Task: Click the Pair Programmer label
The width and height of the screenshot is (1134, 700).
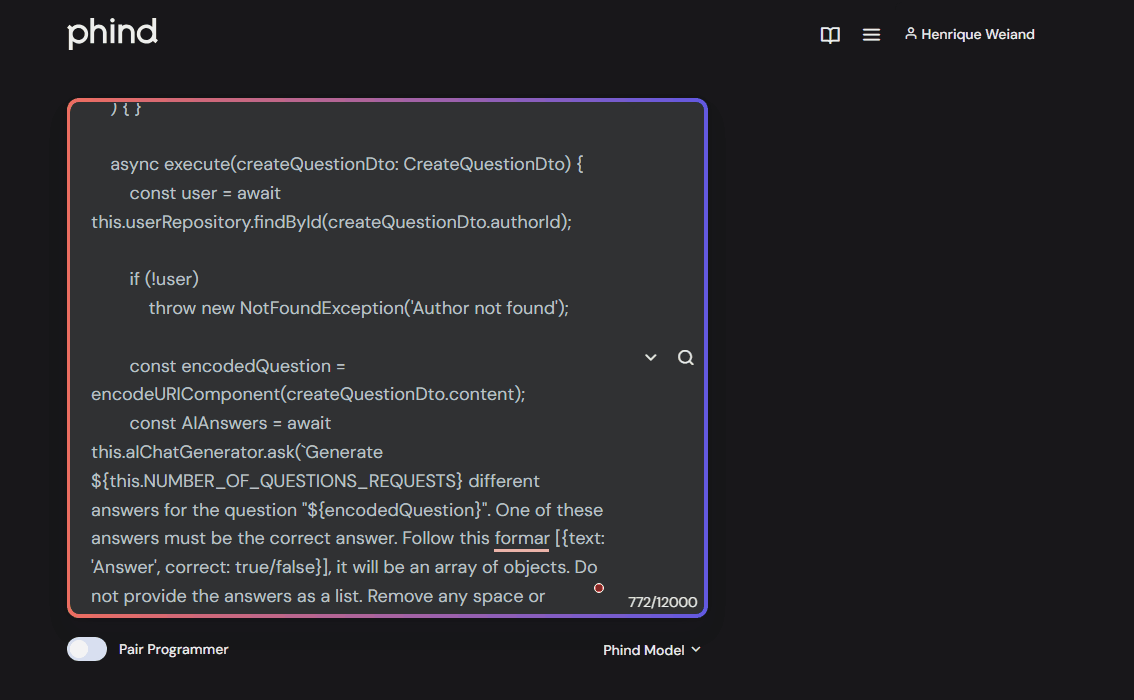Action: point(174,649)
